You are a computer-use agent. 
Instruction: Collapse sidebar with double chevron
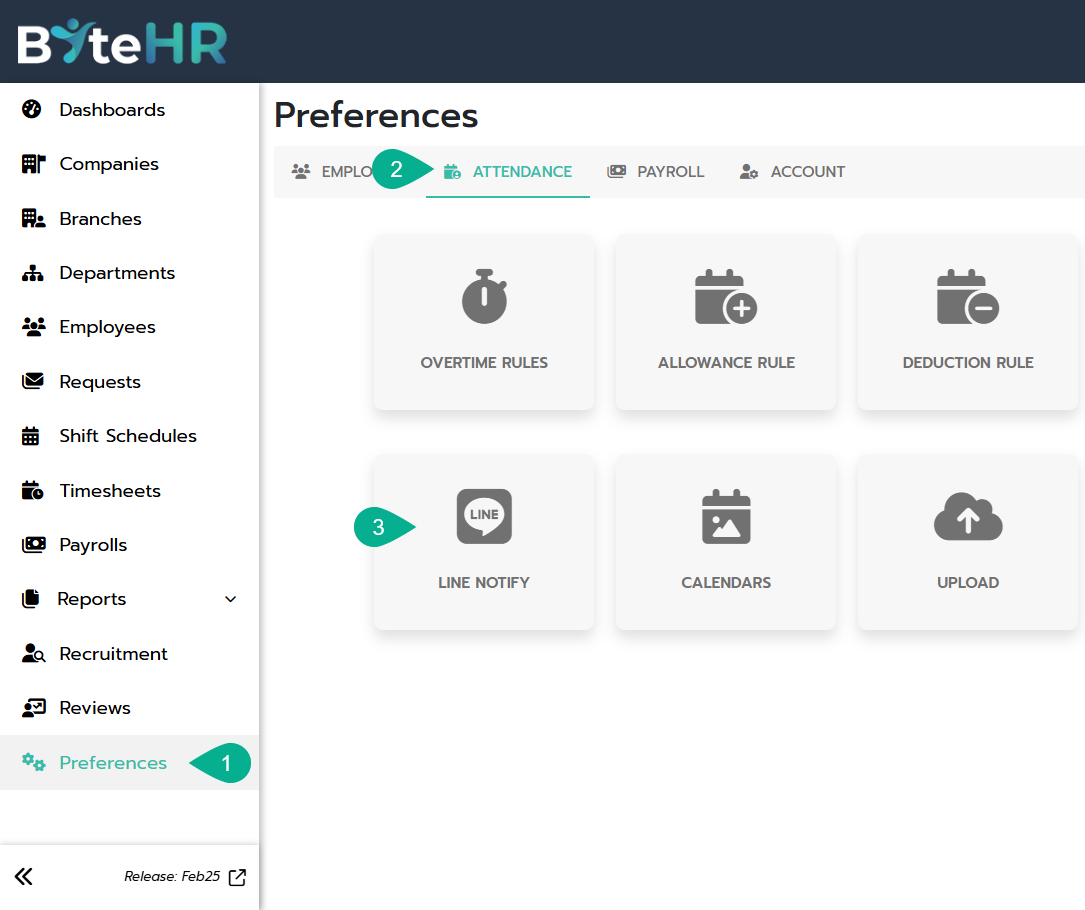click(24, 877)
